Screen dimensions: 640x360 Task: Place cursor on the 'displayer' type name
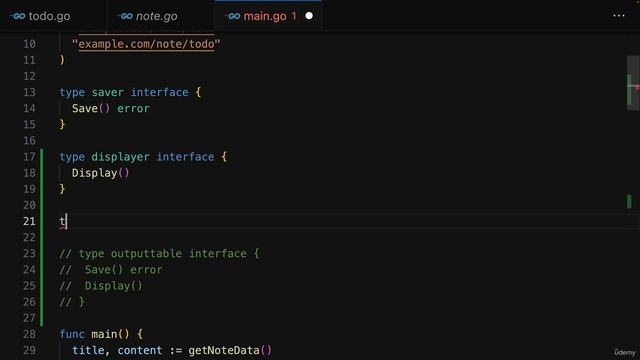pos(120,157)
